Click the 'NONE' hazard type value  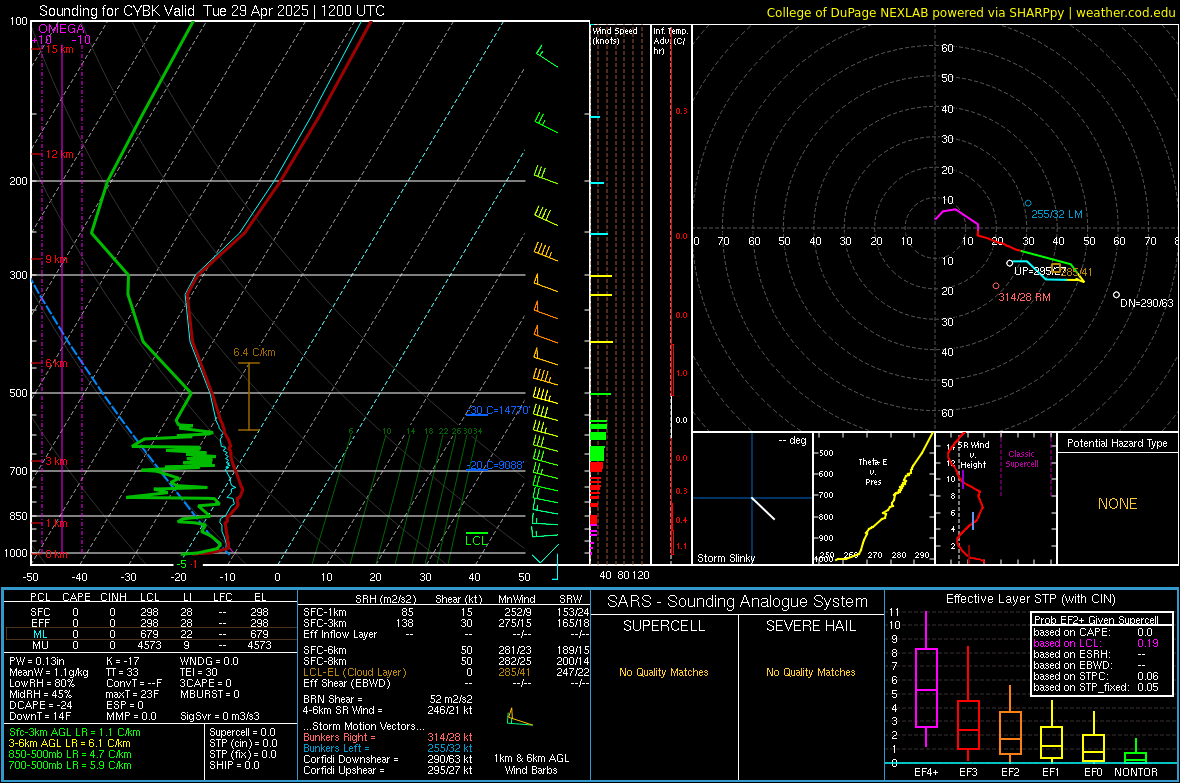(x=1117, y=504)
